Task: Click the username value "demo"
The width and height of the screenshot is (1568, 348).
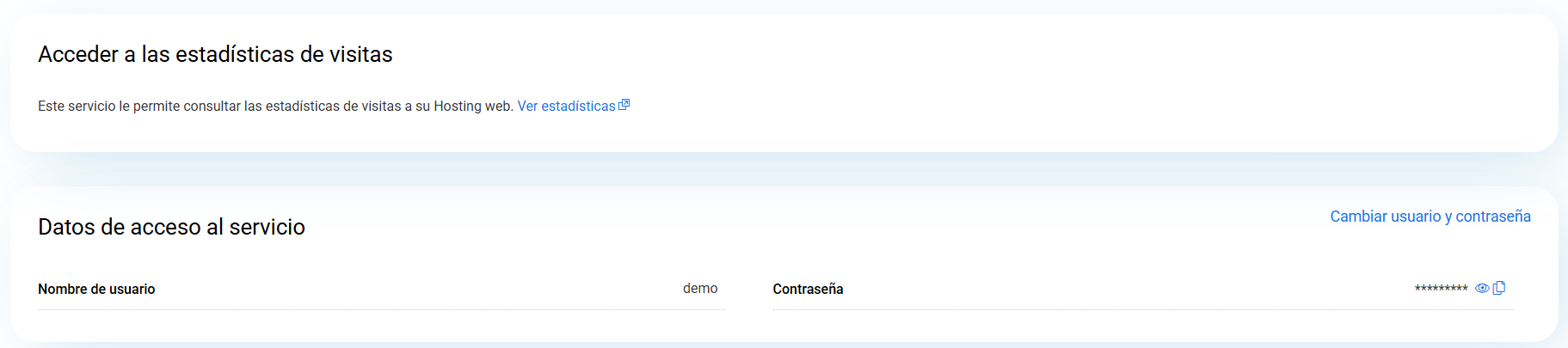Action: coord(700,289)
